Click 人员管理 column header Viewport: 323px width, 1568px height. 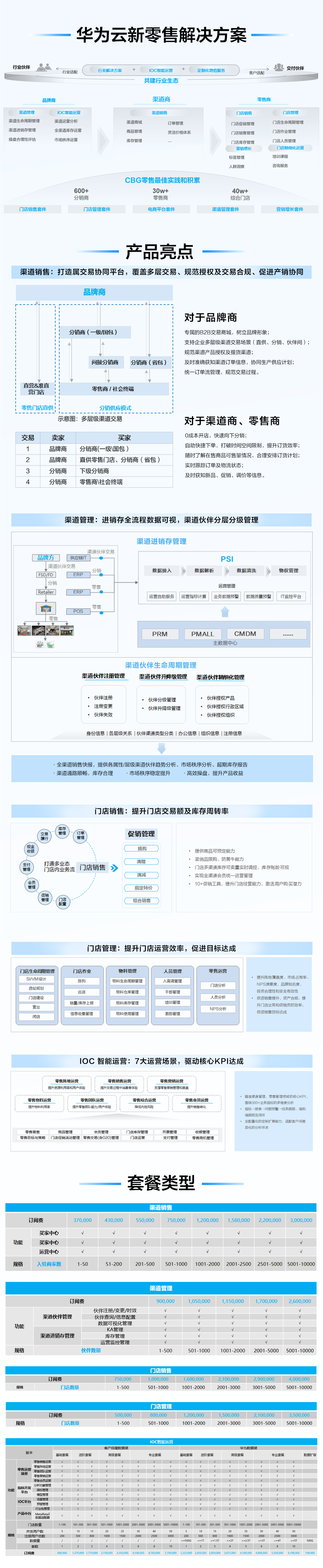click(173, 971)
